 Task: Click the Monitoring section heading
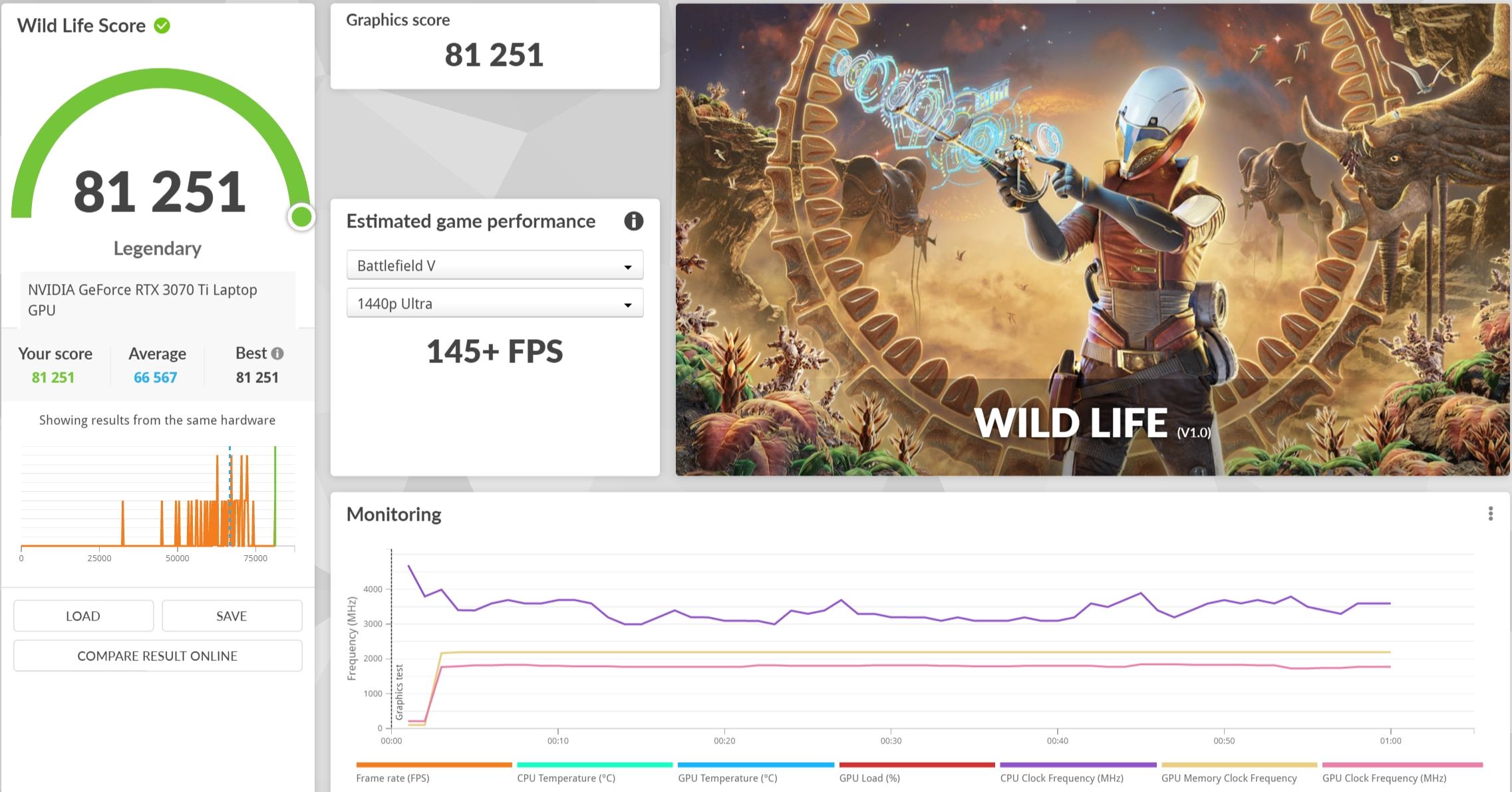point(394,514)
